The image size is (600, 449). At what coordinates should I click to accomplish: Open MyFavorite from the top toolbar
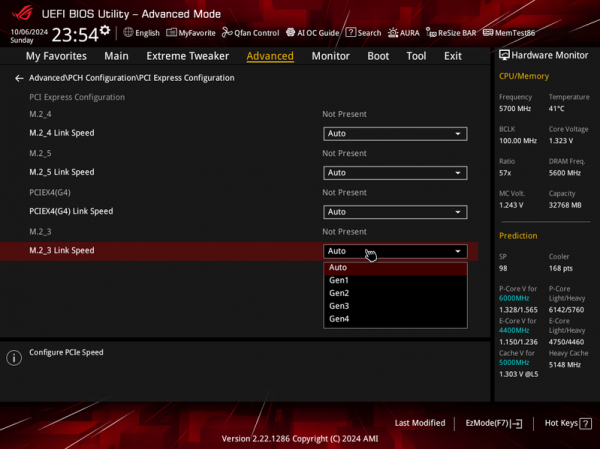(191, 33)
